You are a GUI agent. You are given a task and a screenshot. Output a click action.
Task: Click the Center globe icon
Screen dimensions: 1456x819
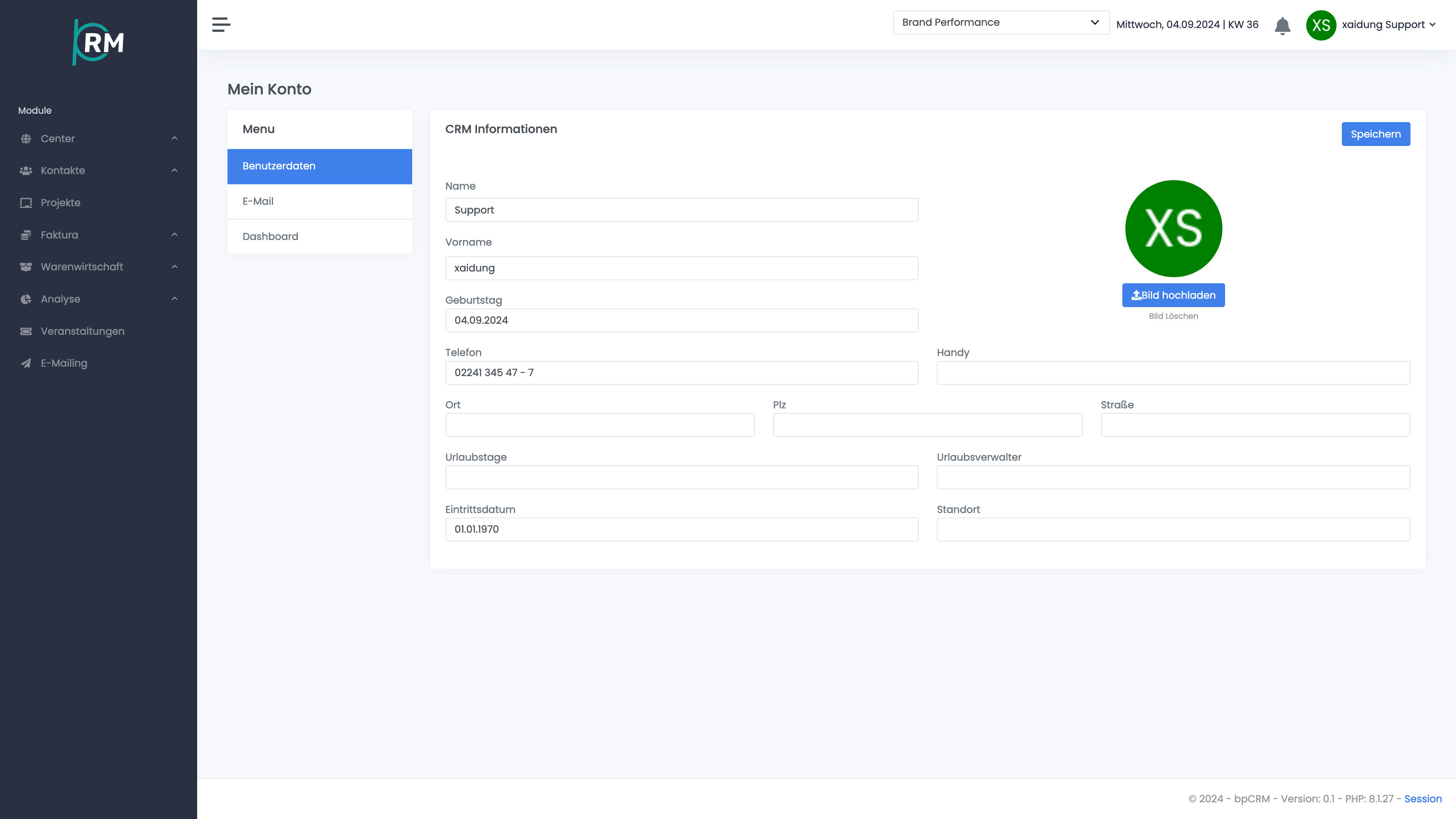click(x=26, y=138)
